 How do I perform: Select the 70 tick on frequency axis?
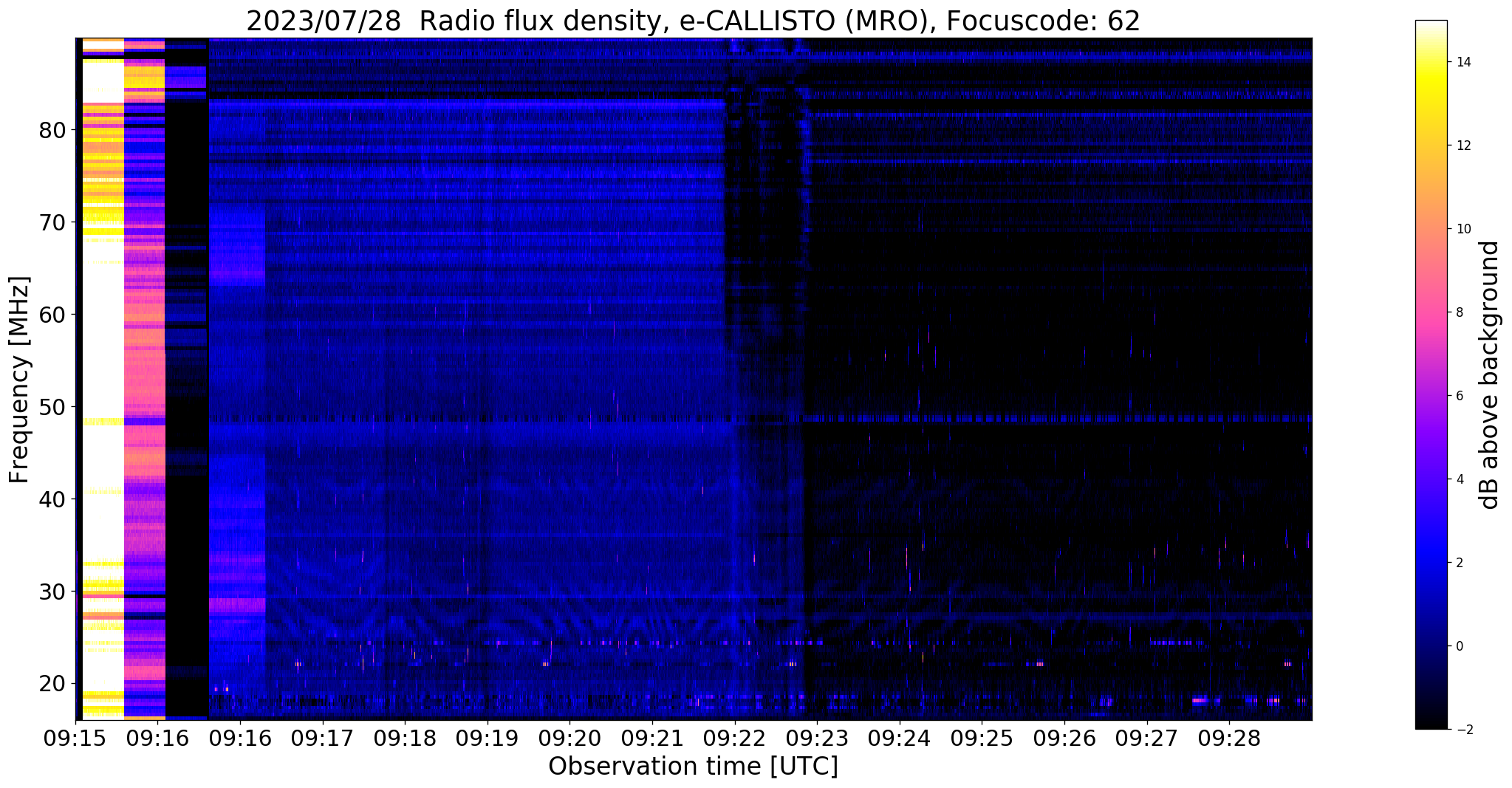(52, 222)
